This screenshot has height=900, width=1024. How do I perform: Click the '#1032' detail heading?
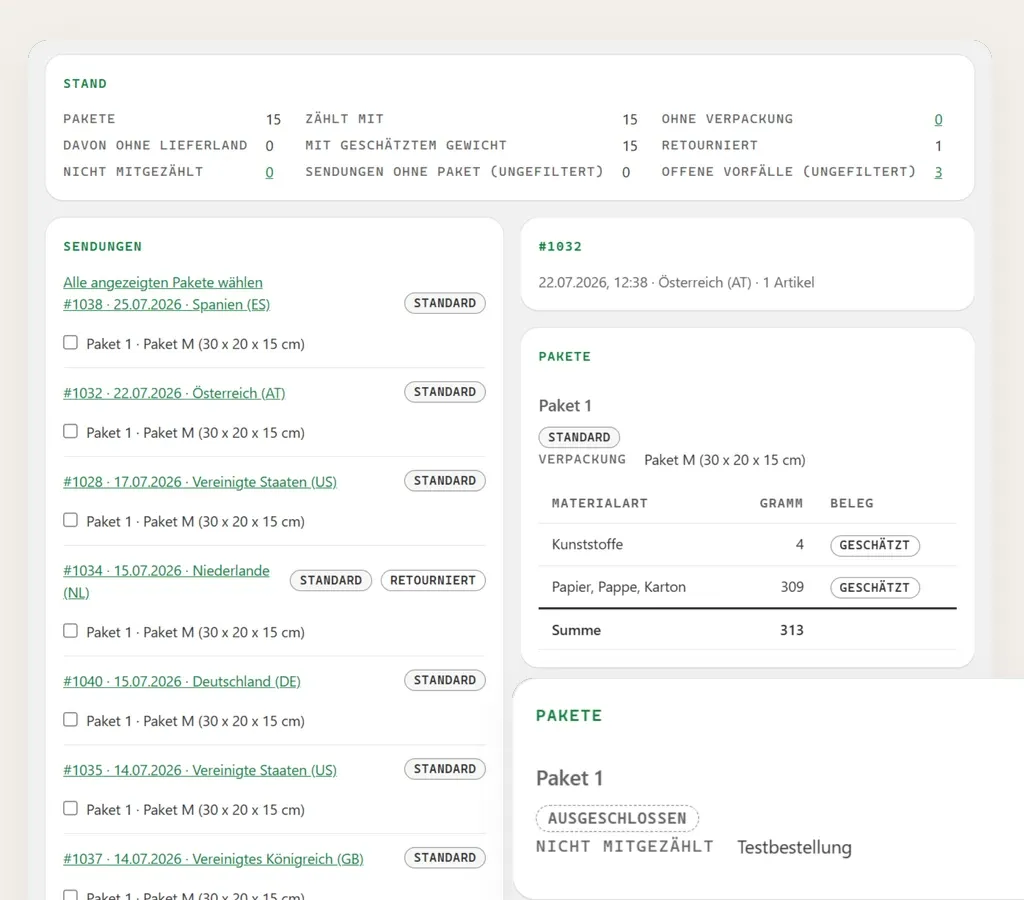click(560, 247)
